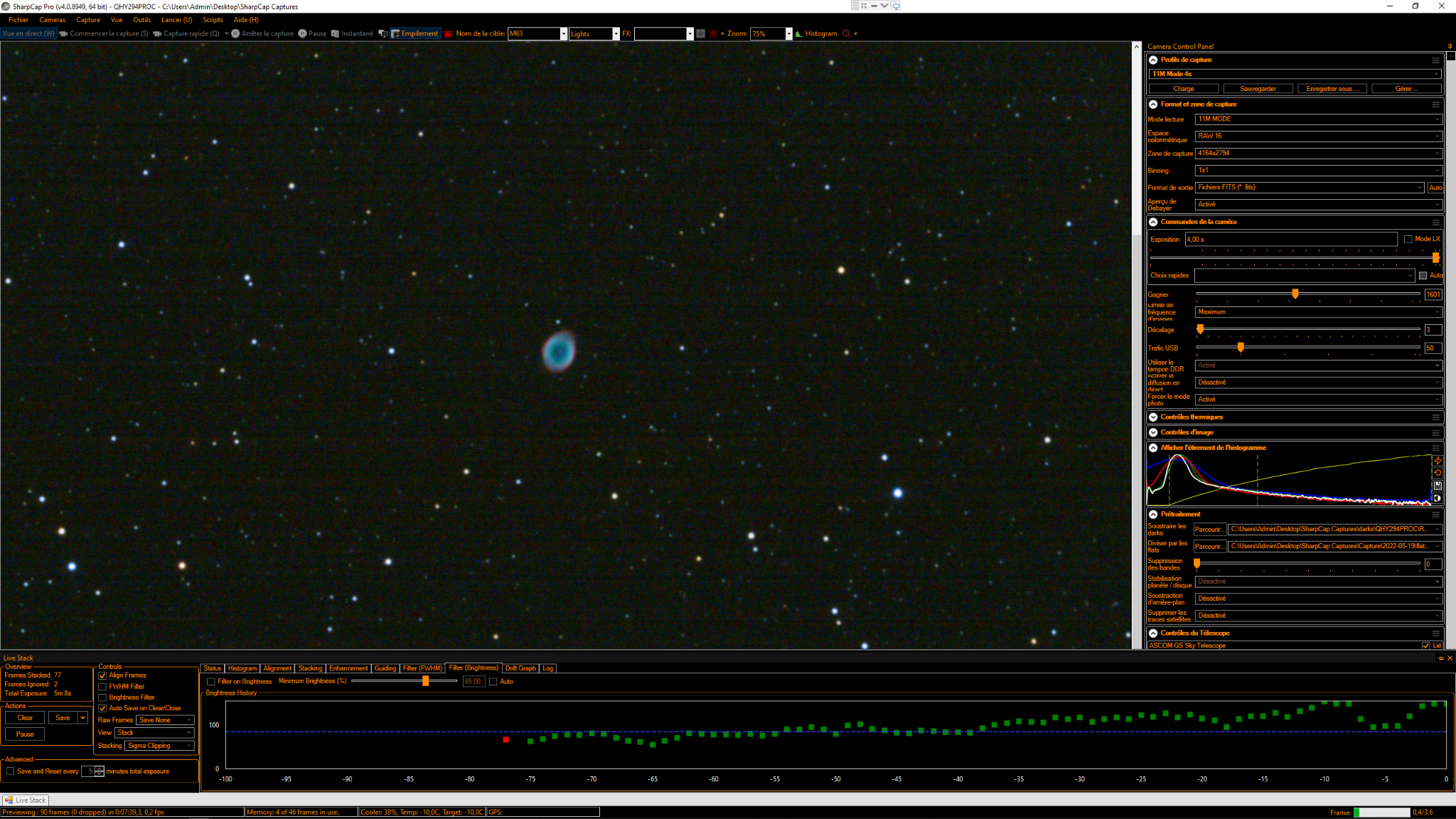
Task: Click the histogram contrast half-circle icon
Action: [1438, 498]
